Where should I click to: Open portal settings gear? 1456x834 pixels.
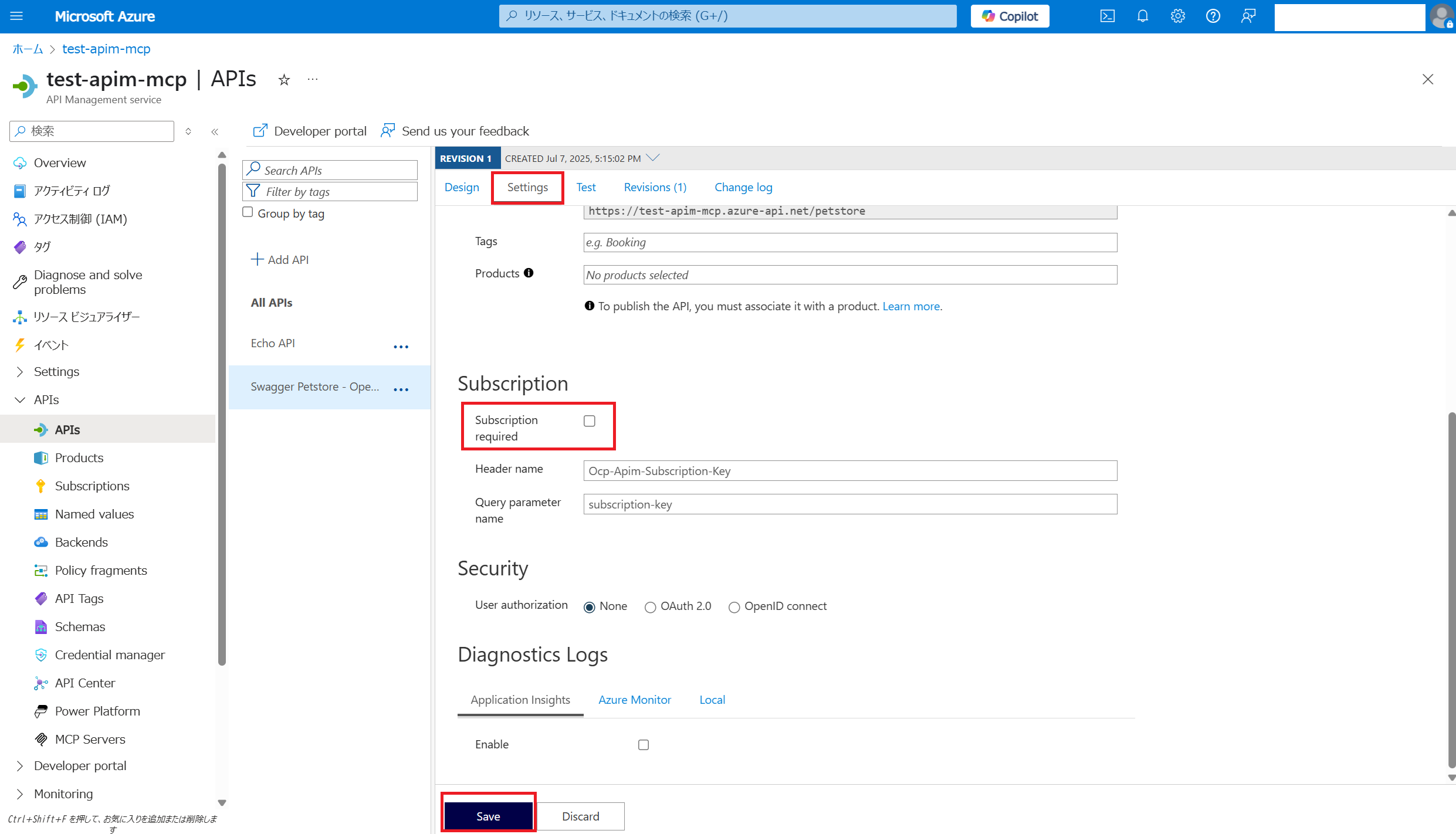click(1178, 16)
